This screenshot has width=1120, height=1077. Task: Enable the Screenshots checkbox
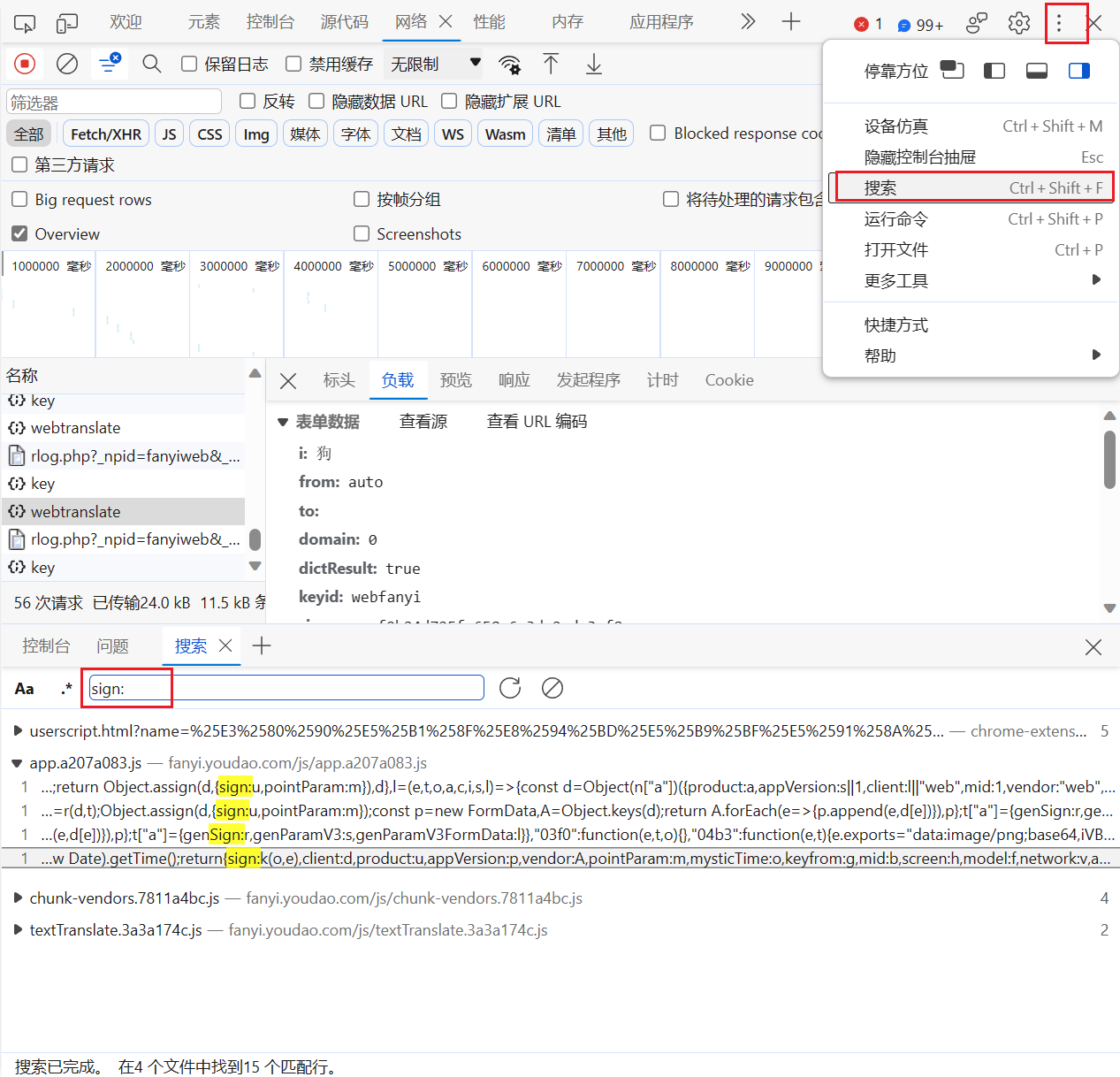coord(362,233)
